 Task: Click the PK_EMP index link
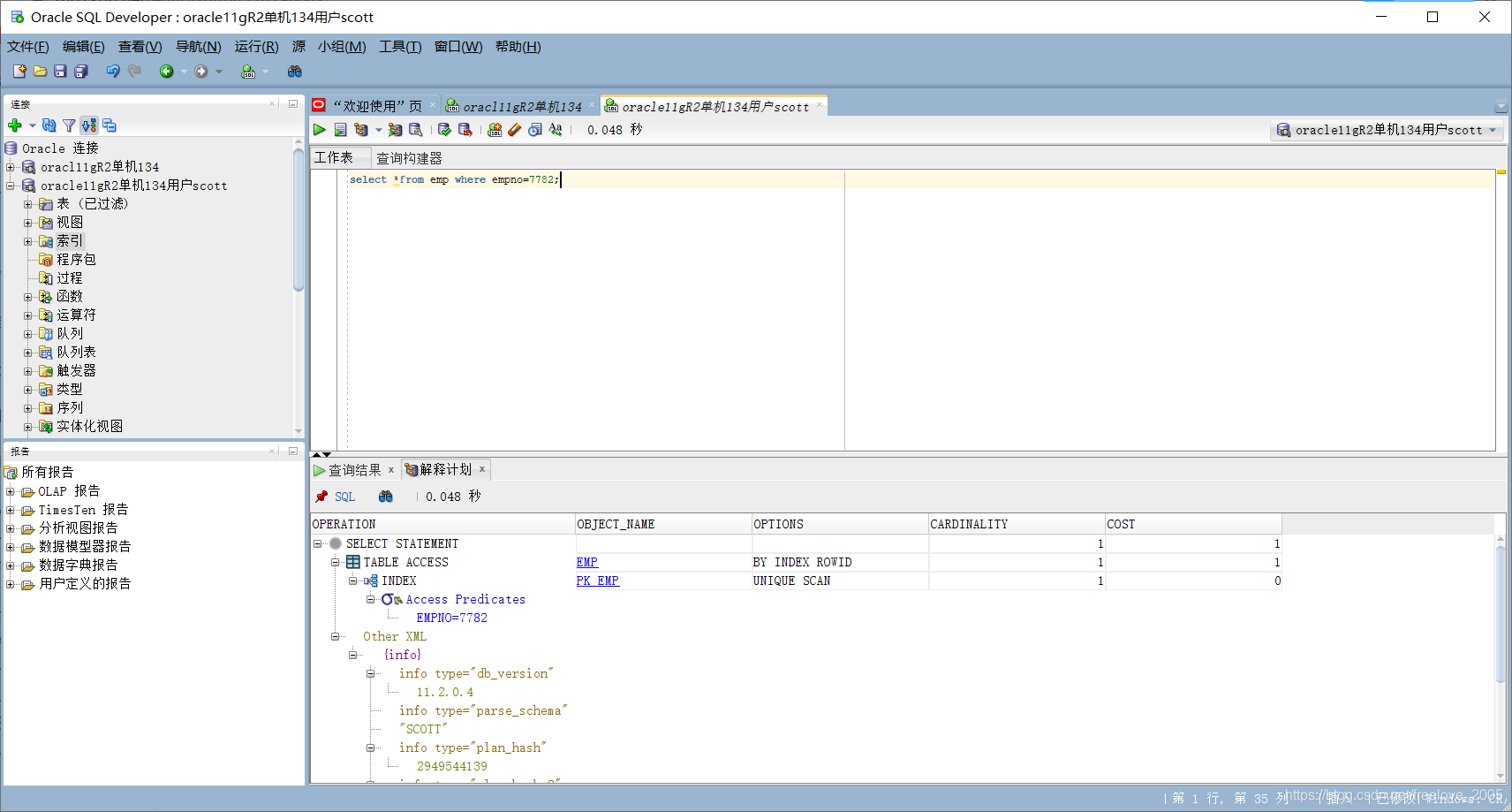597,581
